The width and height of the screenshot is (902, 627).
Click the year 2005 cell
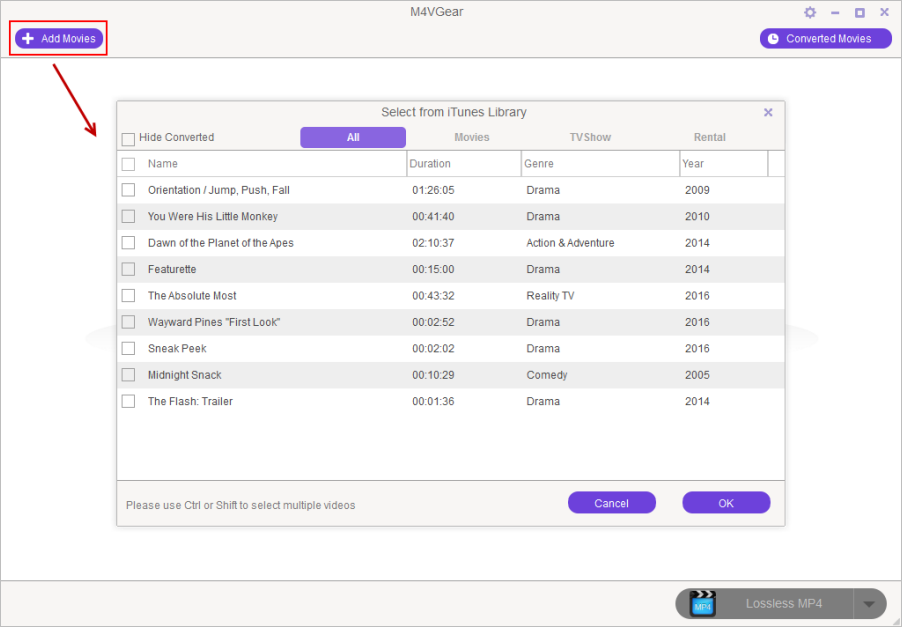pyautogui.click(x=697, y=375)
